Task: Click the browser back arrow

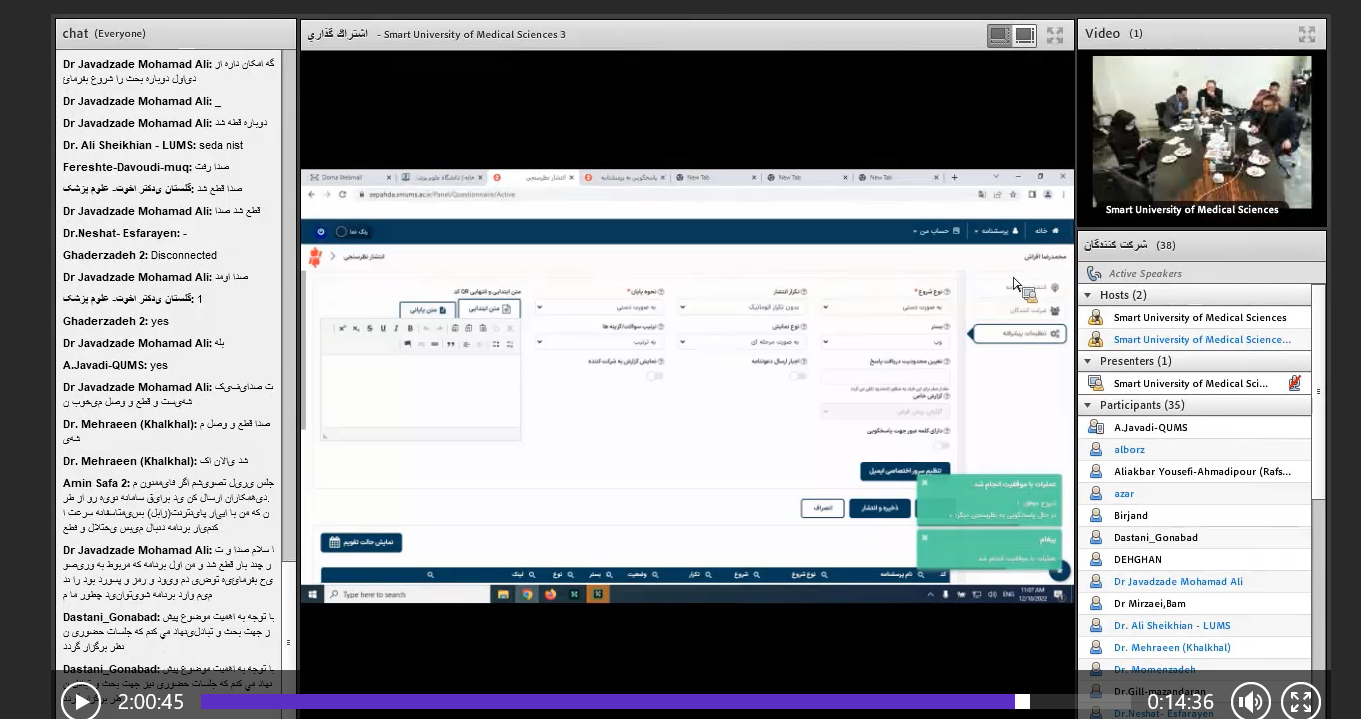Action: click(x=311, y=194)
